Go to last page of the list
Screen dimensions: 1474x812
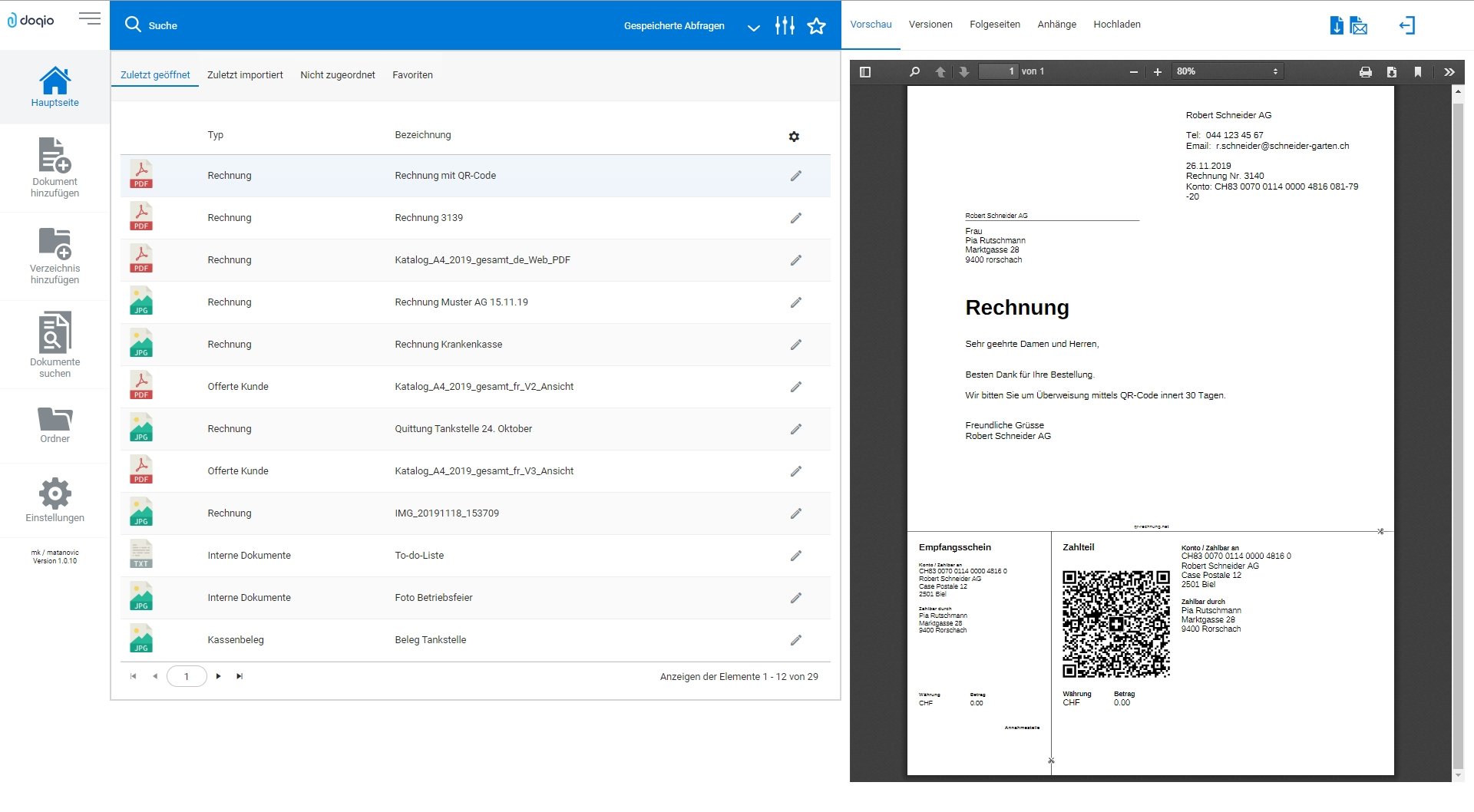click(240, 676)
